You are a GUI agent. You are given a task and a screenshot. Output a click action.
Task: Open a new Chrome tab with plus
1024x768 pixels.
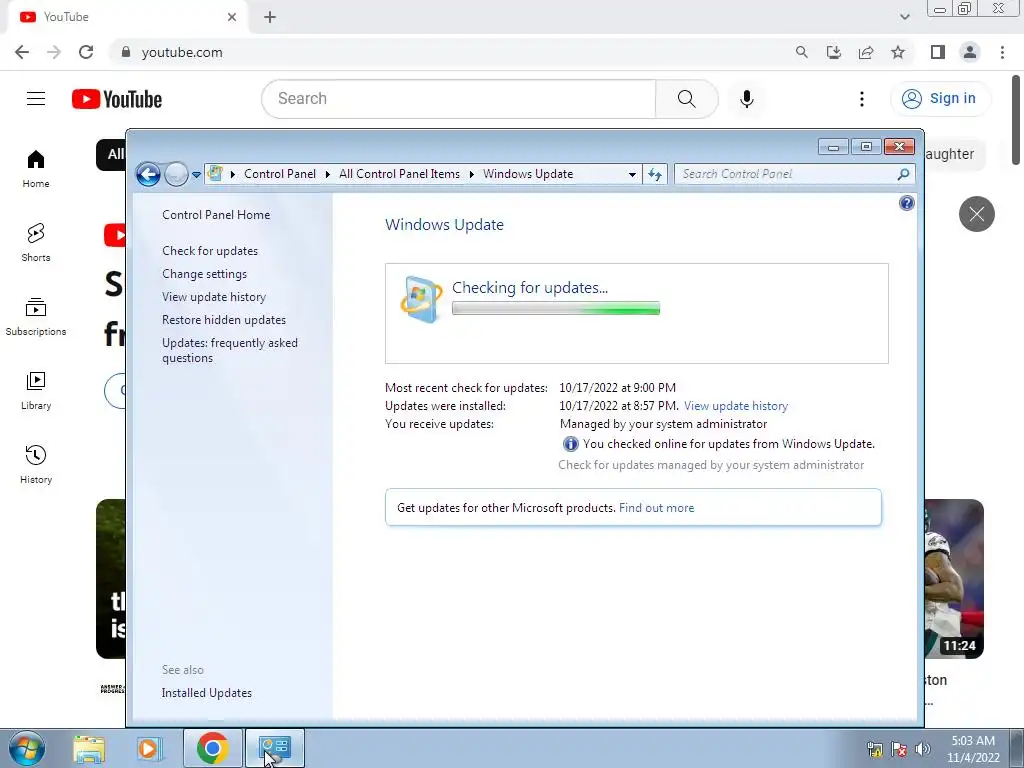pyautogui.click(x=270, y=18)
